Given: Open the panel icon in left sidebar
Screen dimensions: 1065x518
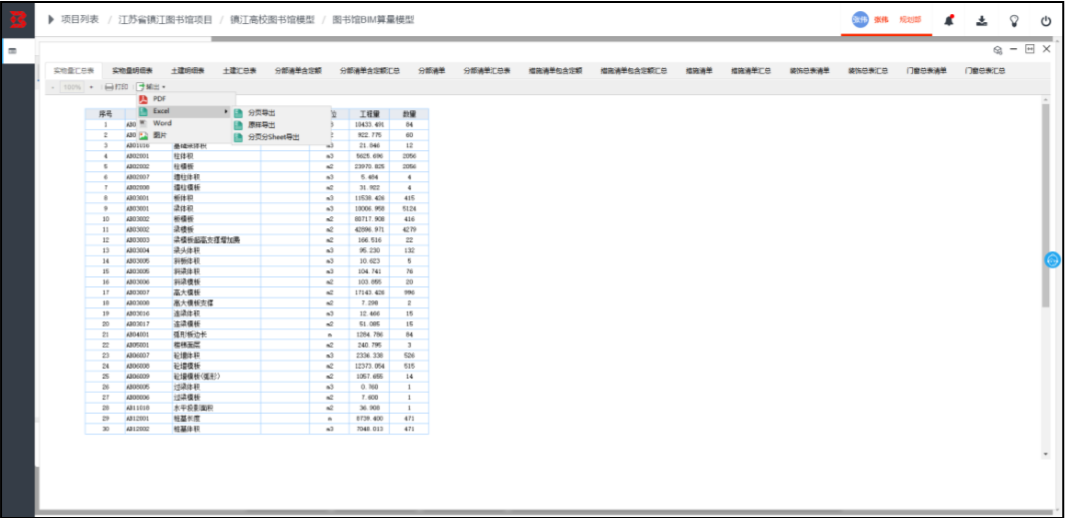Looking at the screenshot, I should (12, 51).
